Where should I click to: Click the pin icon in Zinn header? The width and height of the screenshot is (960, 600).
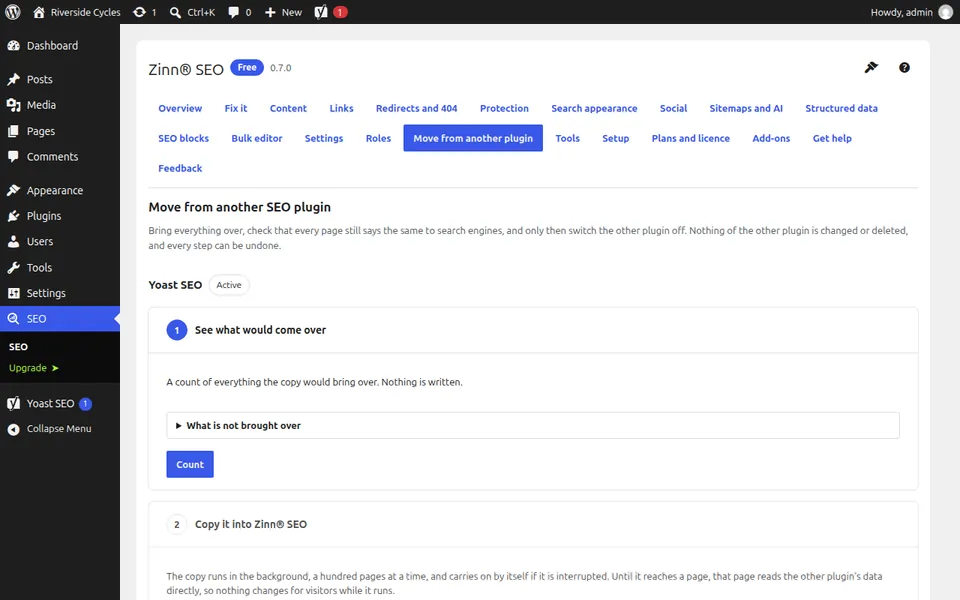(871, 67)
